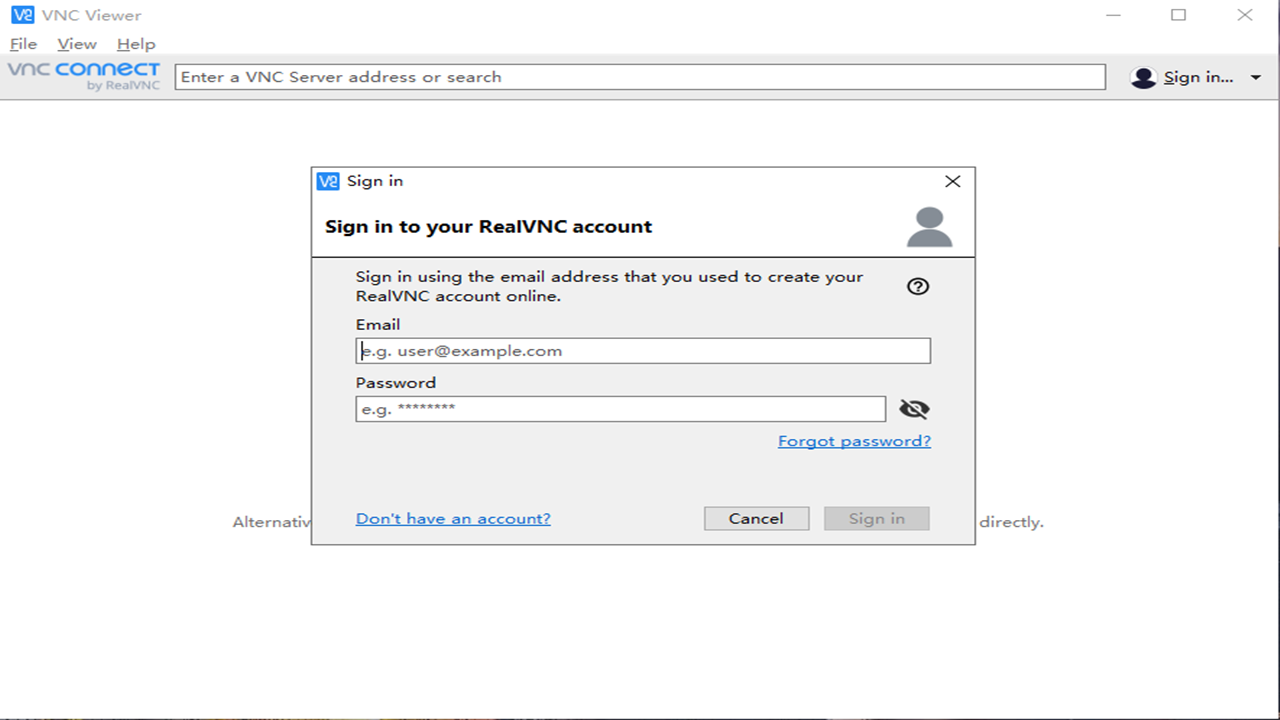Open the View menu
Viewport: 1280px width, 720px height.
point(77,44)
